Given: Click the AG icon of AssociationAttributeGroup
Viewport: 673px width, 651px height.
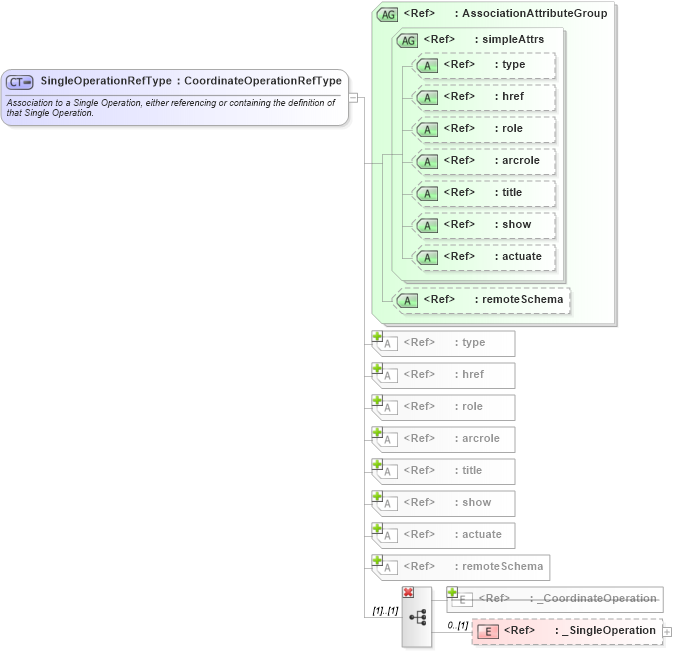Looking at the screenshot, I should pyautogui.click(x=387, y=15).
